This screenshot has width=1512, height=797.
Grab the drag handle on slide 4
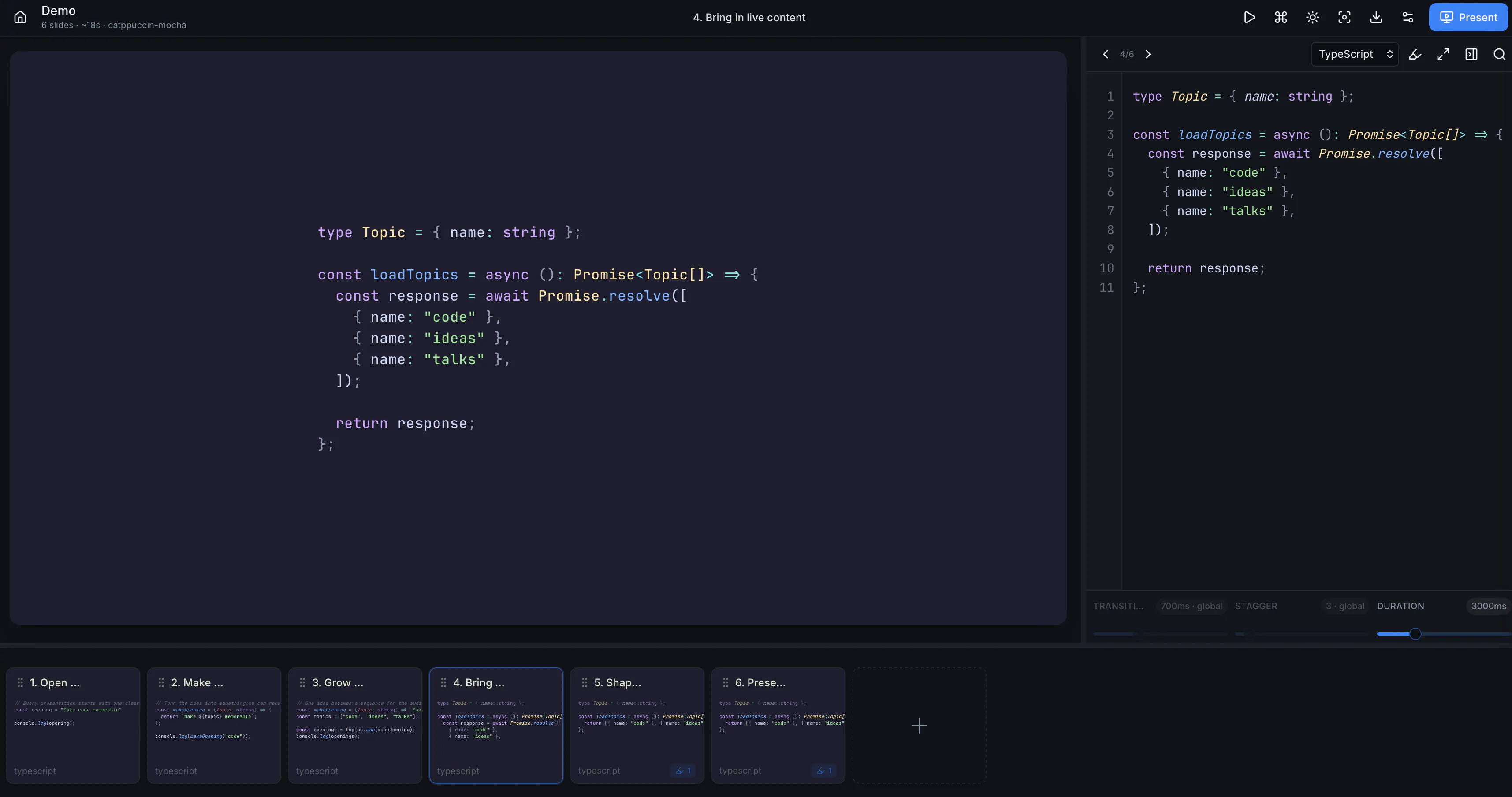tap(443, 682)
